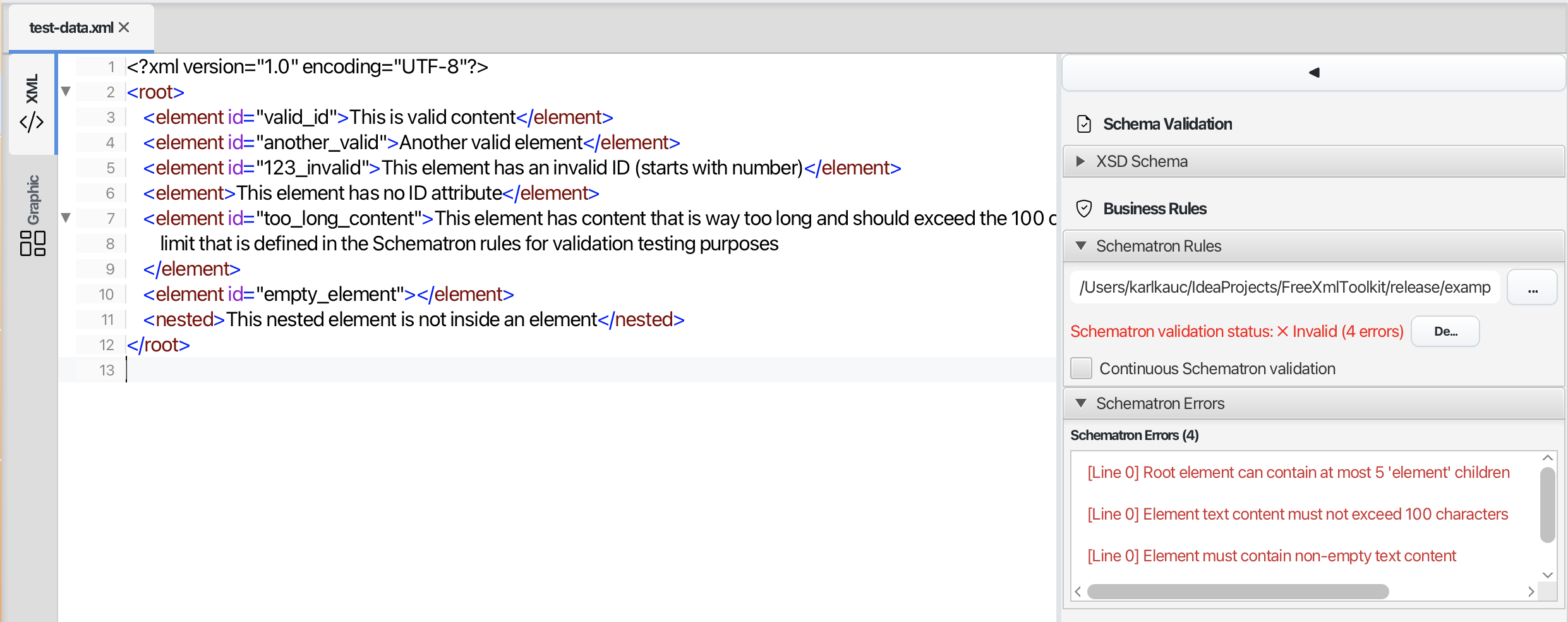
Task: Enable Continuous Schematron validation checkbox
Action: [x=1082, y=369]
